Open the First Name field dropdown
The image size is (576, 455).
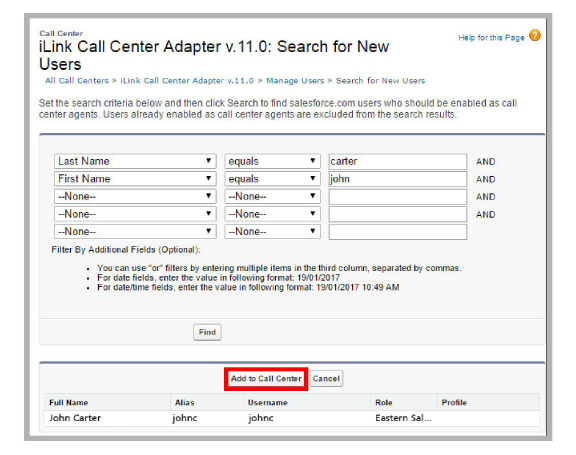pyautogui.click(x=135, y=179)
